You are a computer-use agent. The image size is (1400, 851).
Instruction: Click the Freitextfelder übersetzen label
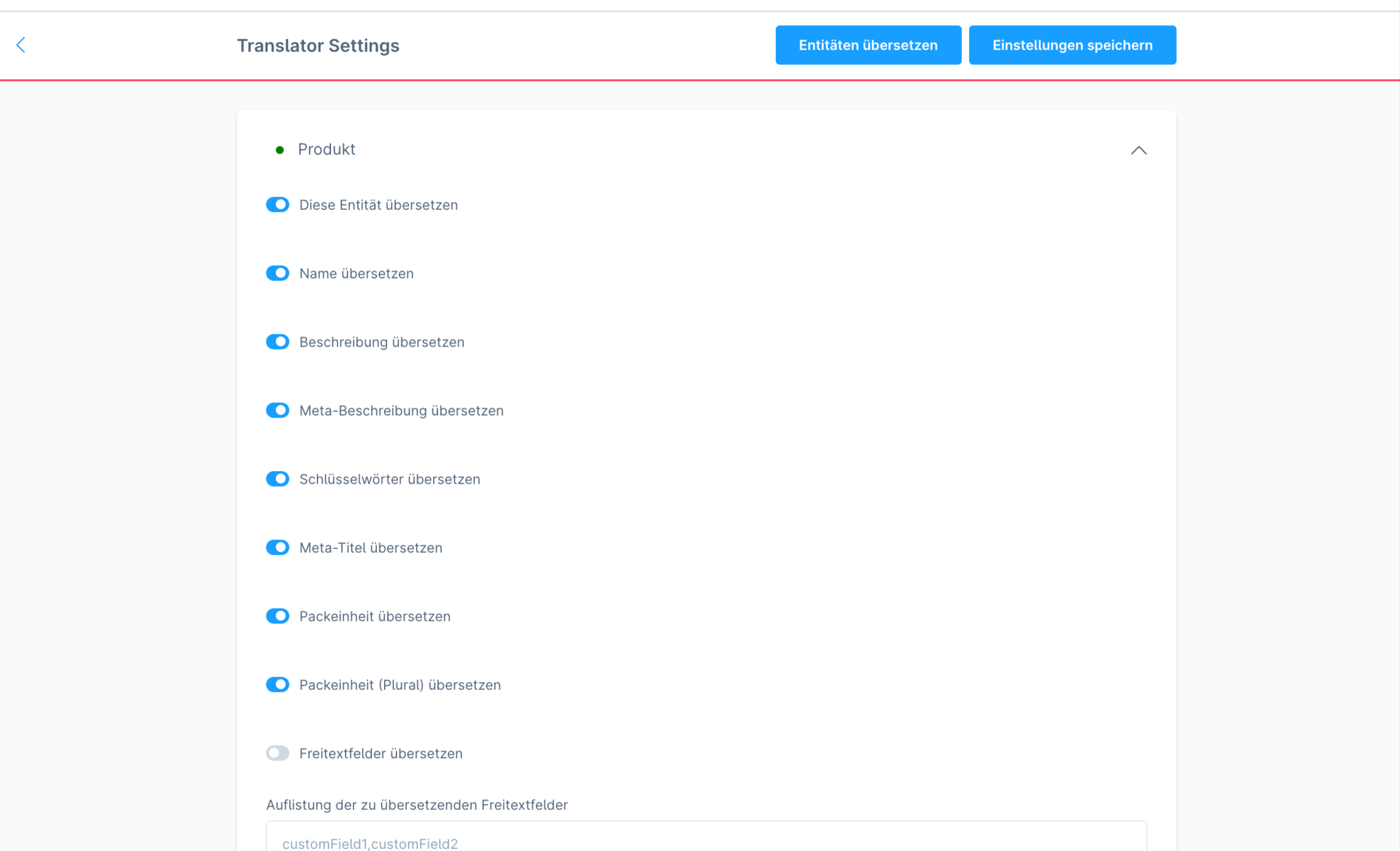pos(381,754)
